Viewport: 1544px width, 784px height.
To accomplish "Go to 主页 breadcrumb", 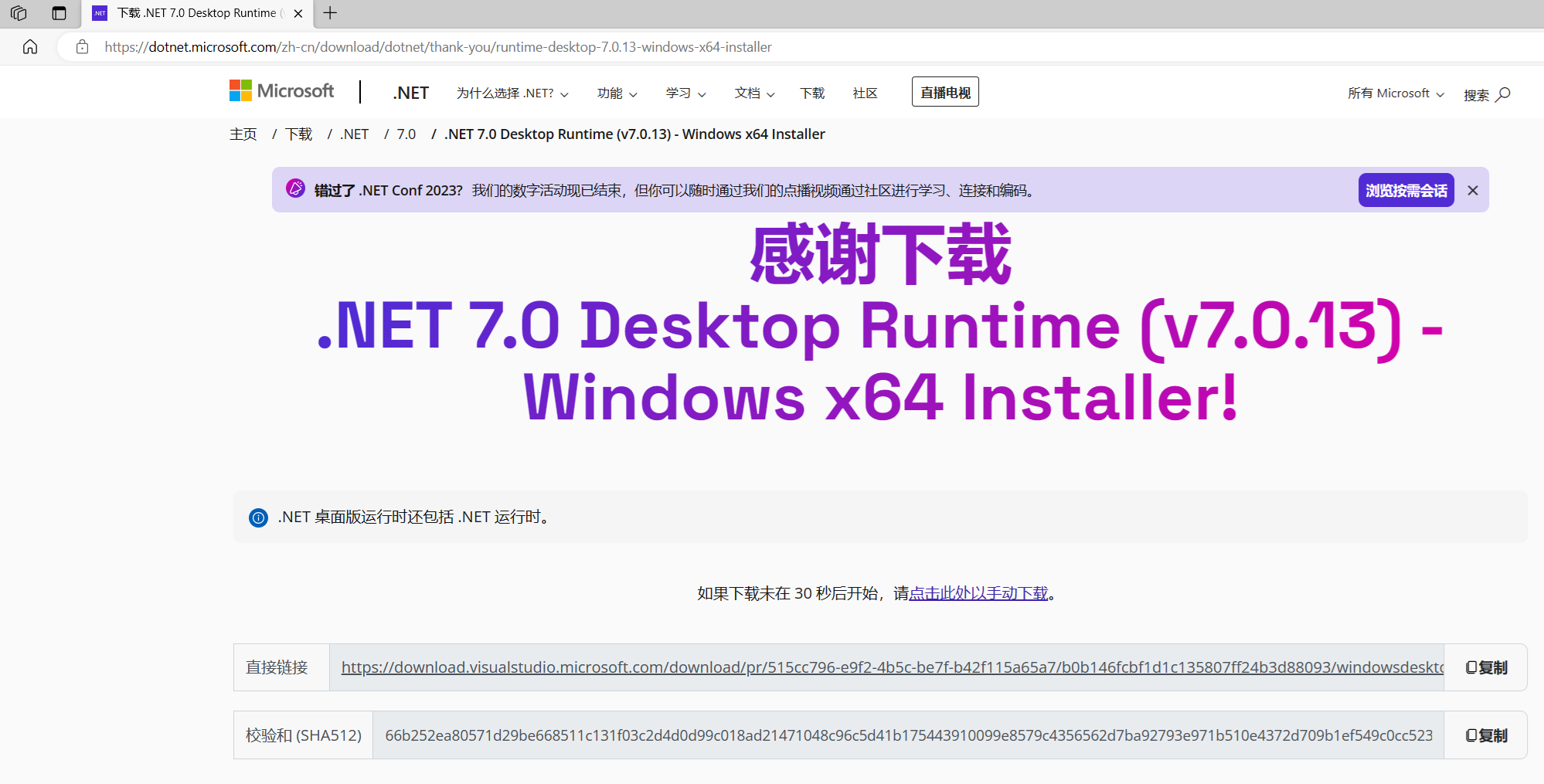I will pyautogui.click(x=243, y=134).
